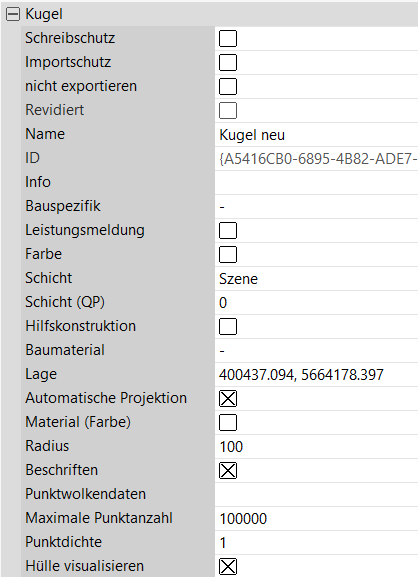Collapse the Kugel property group
Image resolution: width=418 pixels, height=577 pixels.
click(13, 14)
